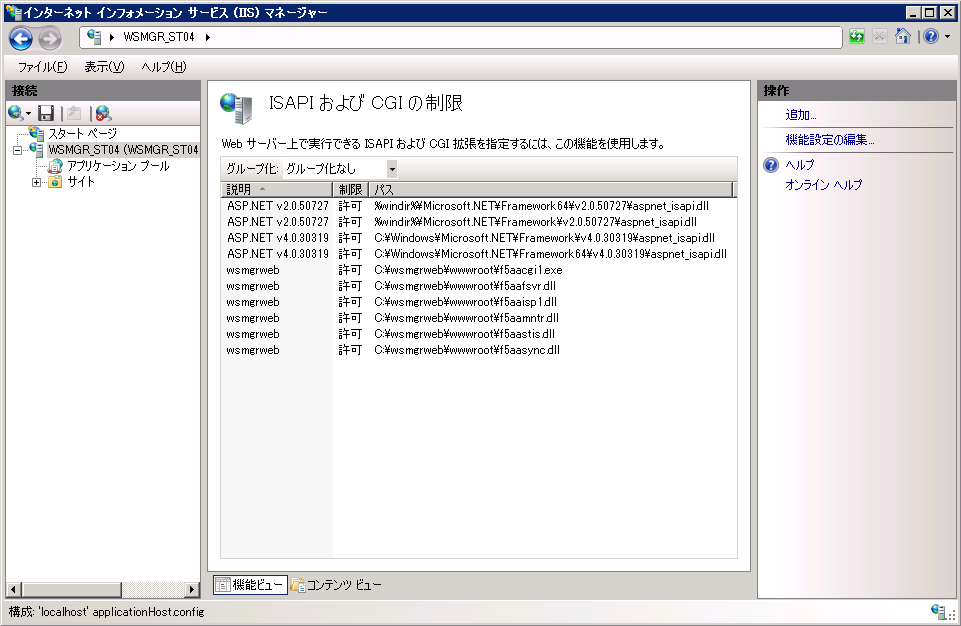Click the IIS Manager icon in the title bar
This screenshot has width=961, height=626.
(13, 12)
